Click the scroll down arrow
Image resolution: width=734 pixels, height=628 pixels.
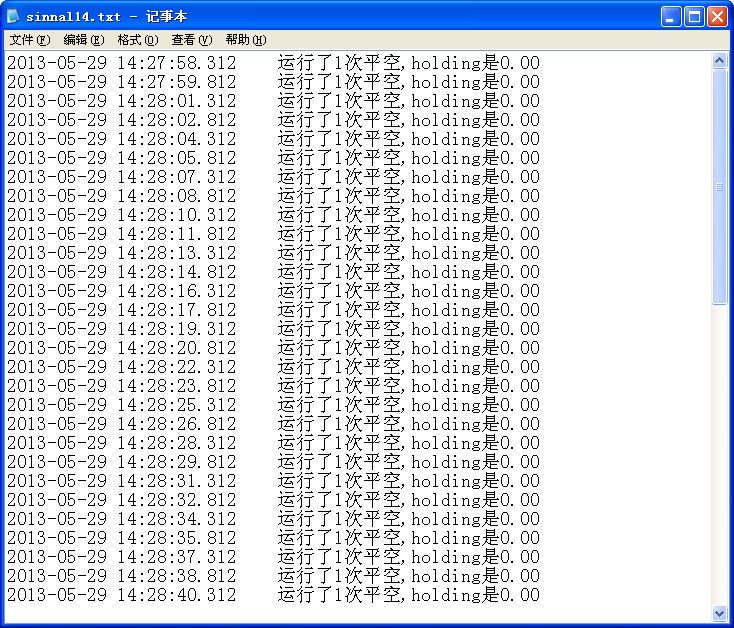tap(719, 613)
